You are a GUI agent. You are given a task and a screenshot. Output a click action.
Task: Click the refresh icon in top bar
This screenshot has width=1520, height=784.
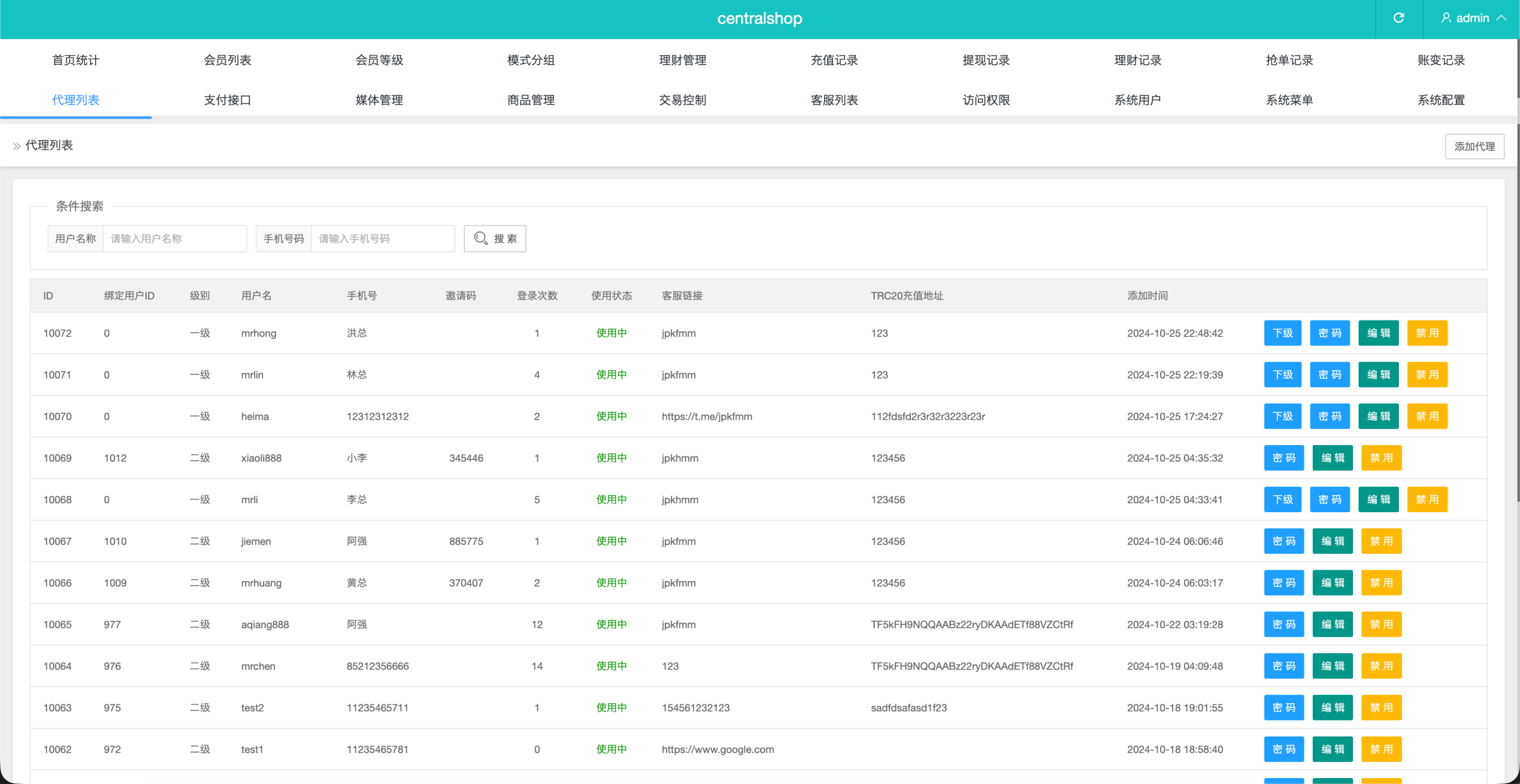click(x=1398, y=18)
